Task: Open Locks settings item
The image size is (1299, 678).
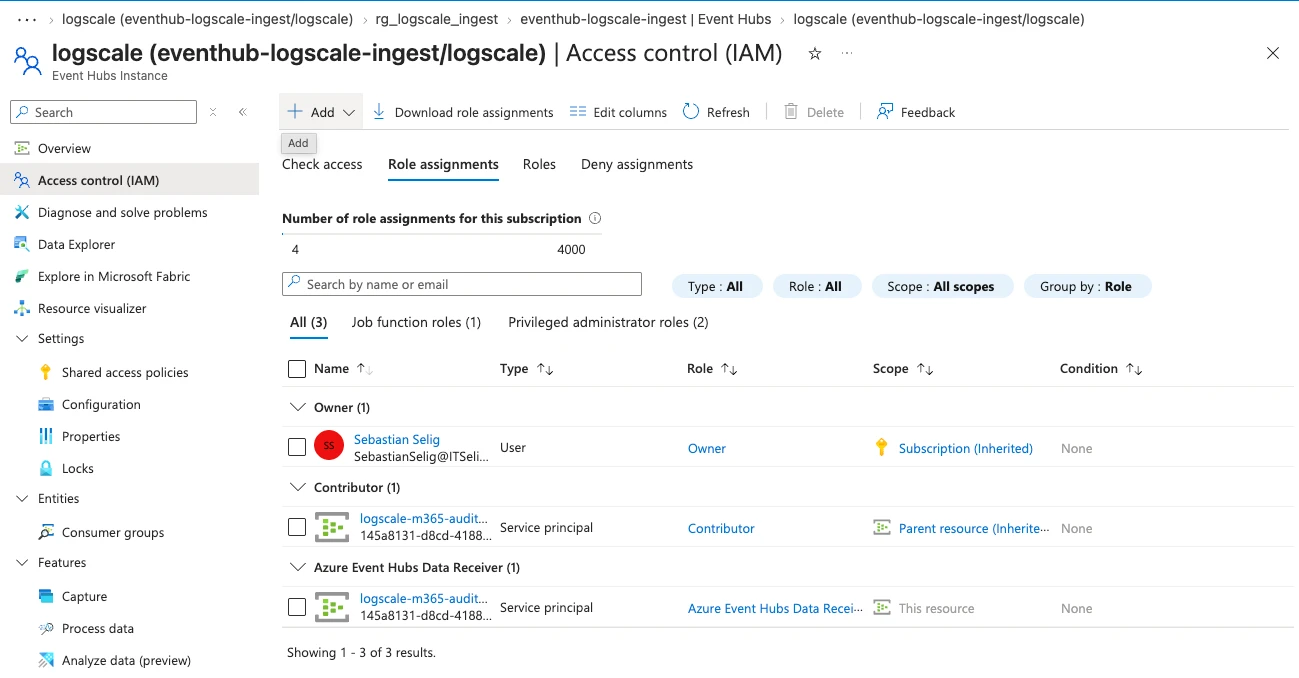Action: [x=77, y=468]
